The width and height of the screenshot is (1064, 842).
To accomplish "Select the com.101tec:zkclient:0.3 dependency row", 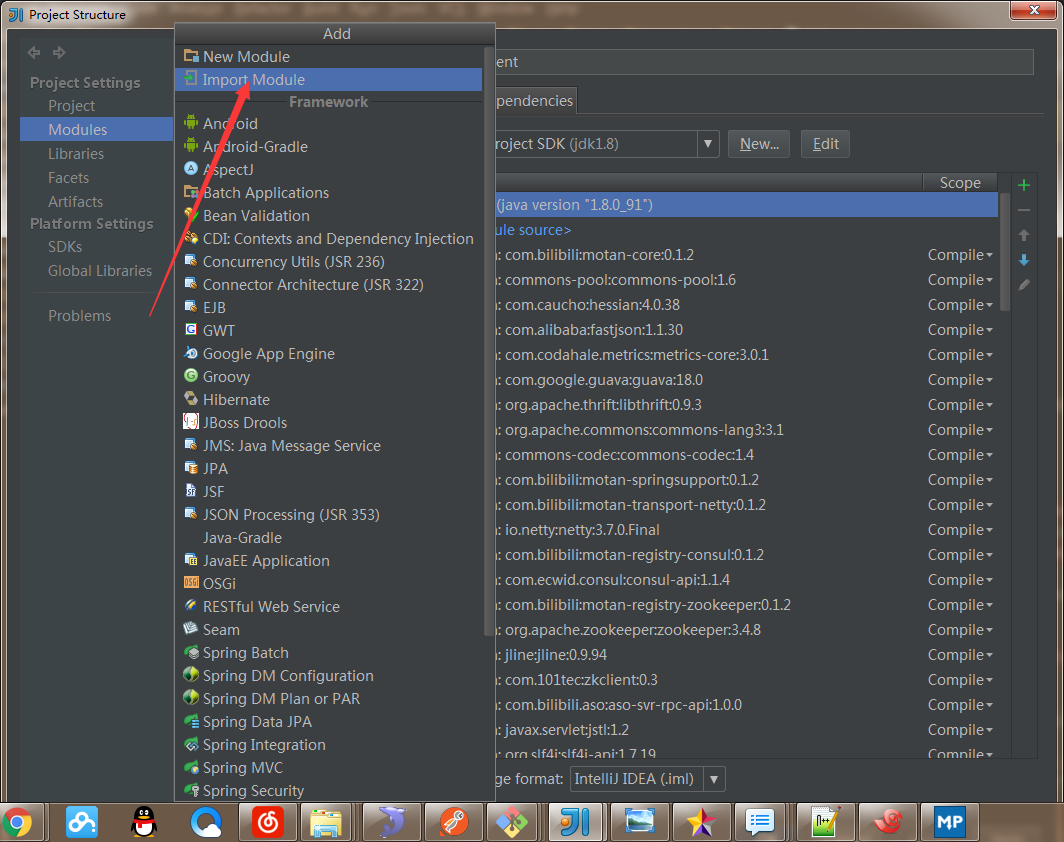I will (x=746, y=680).
